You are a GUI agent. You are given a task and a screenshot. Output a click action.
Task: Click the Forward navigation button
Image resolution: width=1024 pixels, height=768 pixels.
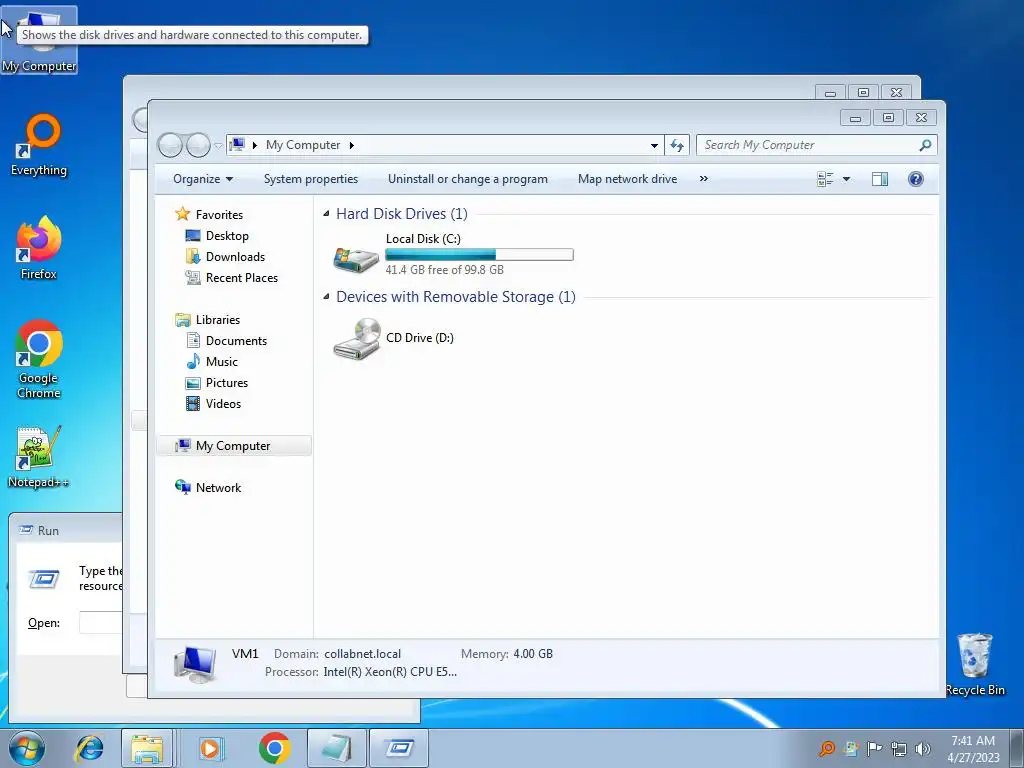point(198,145)
